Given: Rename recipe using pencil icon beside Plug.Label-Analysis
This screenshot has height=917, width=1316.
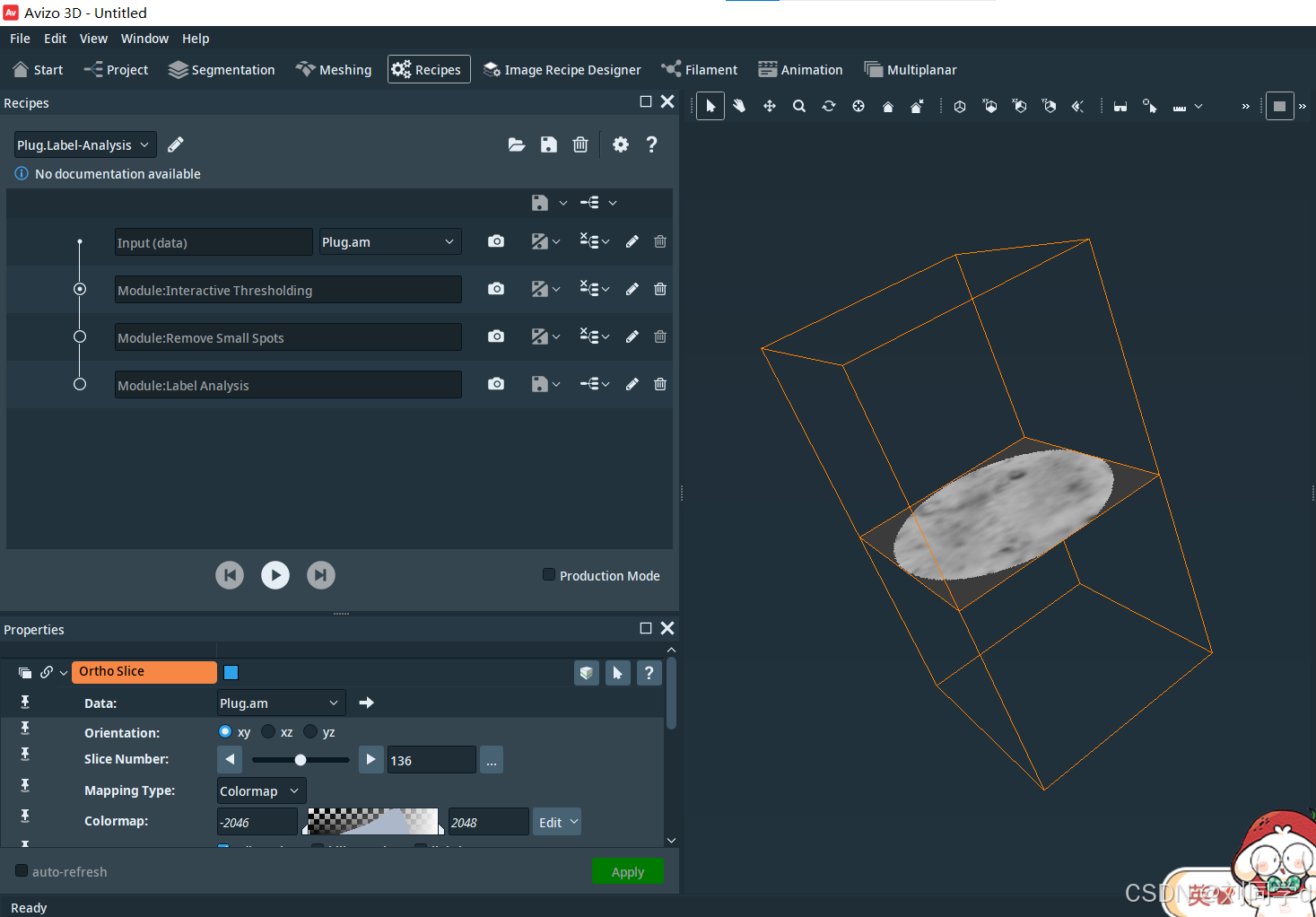Looking at the screenshot, I should click(176, 144).
